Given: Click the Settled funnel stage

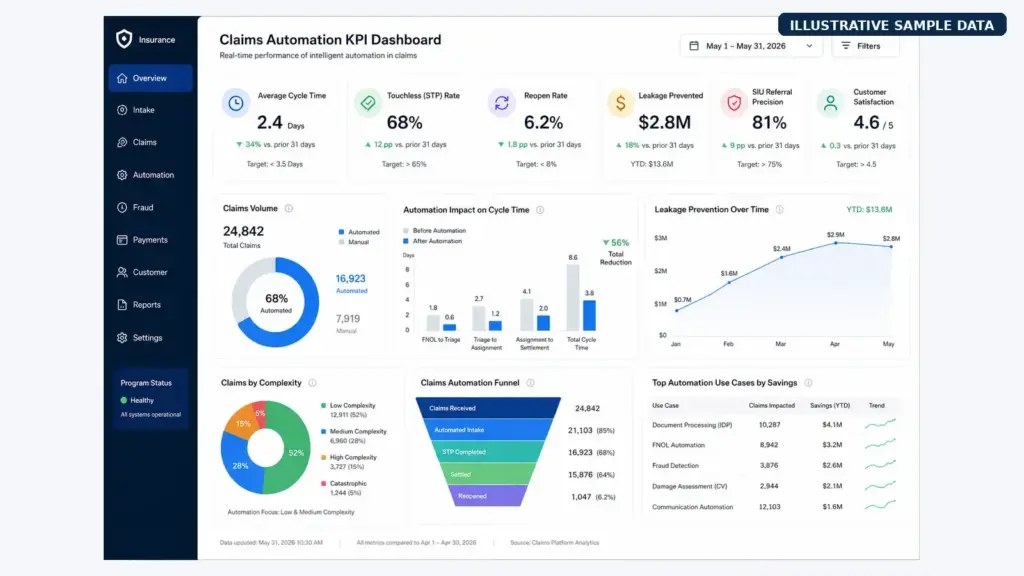Looking at the screenshot, I should [488, 474].
